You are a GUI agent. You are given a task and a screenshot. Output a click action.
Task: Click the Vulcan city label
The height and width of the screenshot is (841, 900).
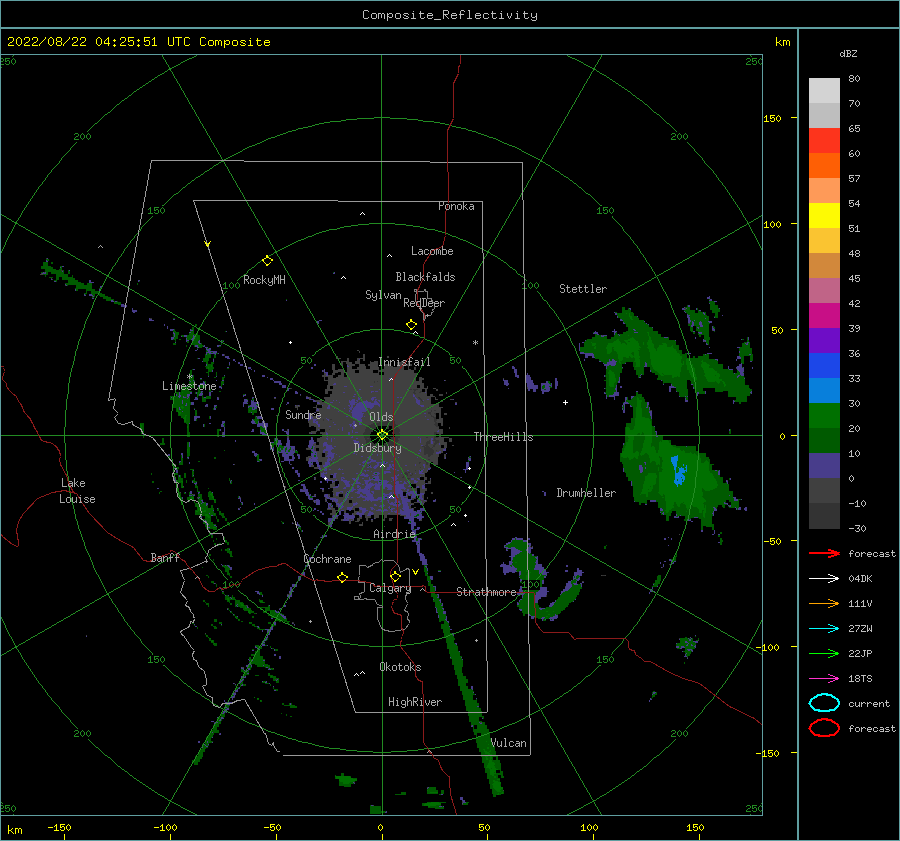click(509, 743)
